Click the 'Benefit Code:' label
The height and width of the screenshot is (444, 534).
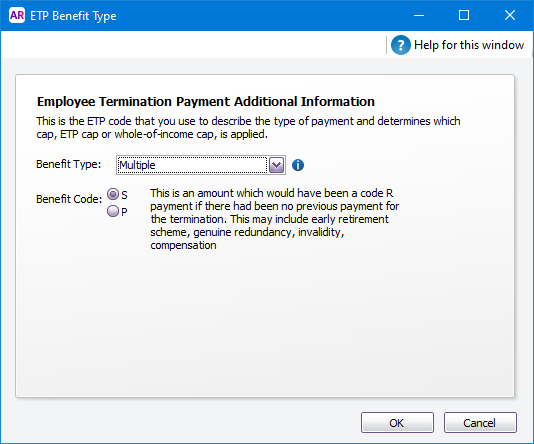(69, 199)
